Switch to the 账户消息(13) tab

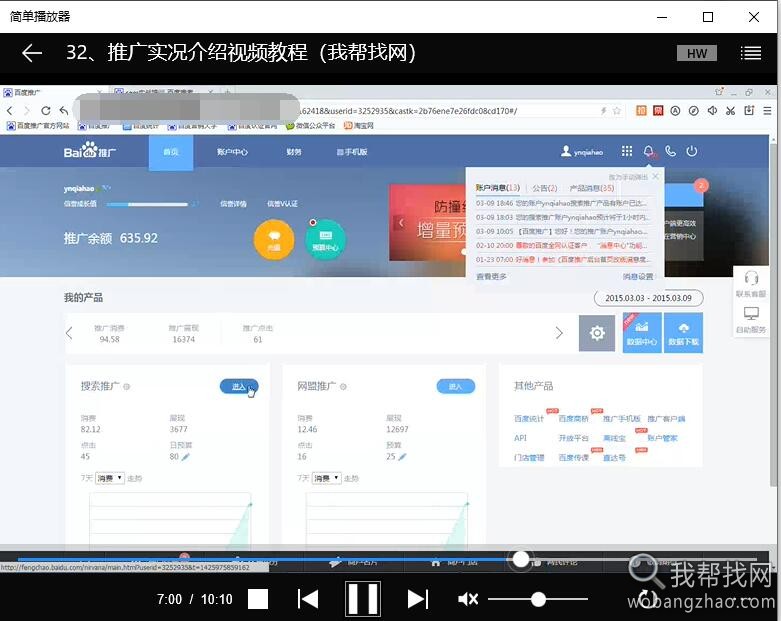click(x=498, y=188)
